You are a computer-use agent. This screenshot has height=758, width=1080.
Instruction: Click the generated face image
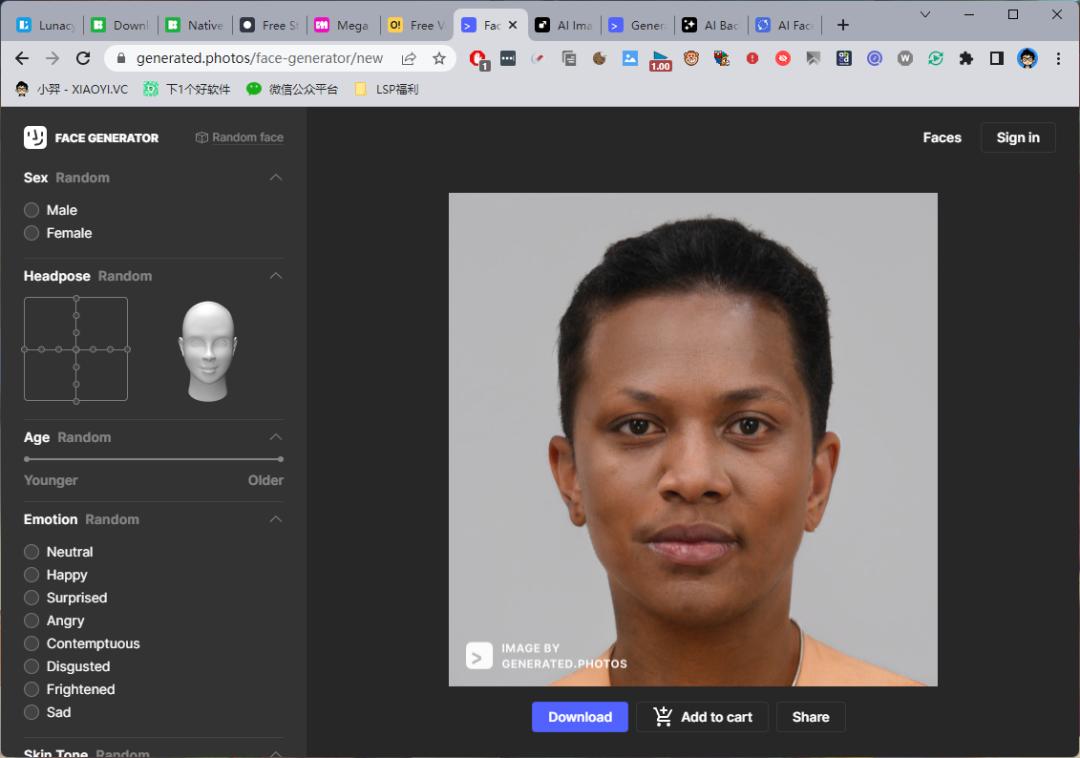tap(693, 440)
